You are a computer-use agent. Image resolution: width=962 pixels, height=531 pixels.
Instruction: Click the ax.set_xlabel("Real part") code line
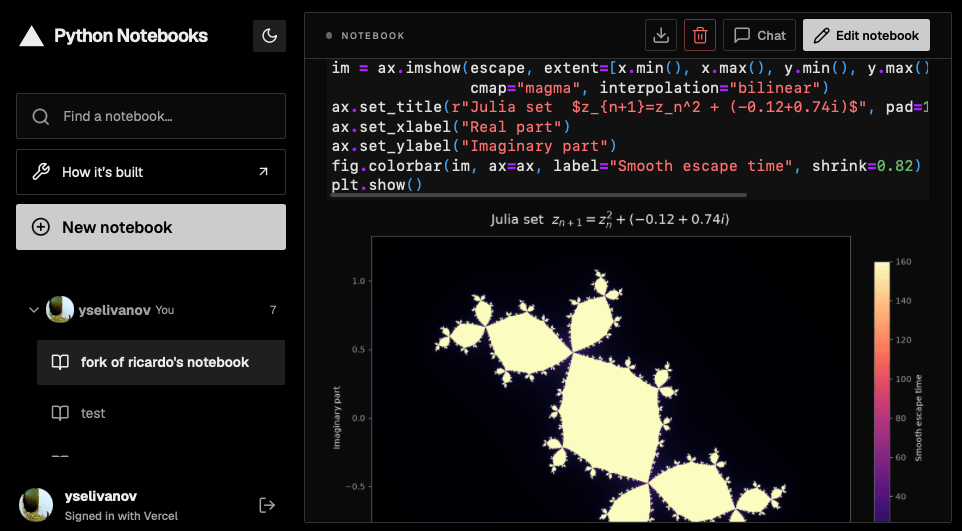[451, 126]
